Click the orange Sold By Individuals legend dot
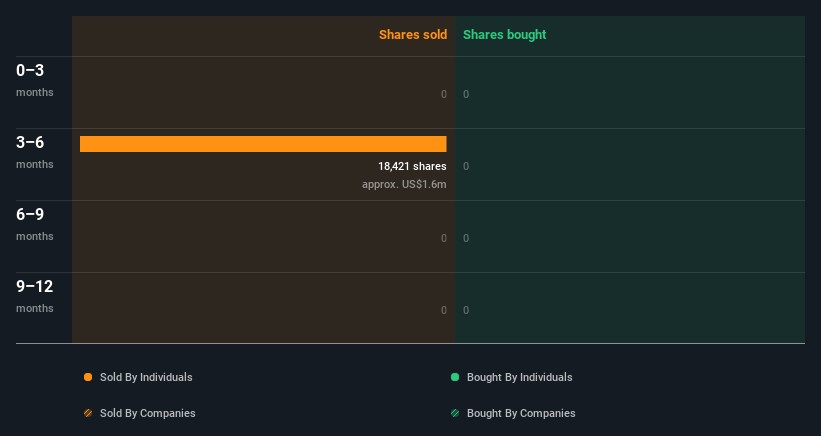821x436 pixels. 88,377
